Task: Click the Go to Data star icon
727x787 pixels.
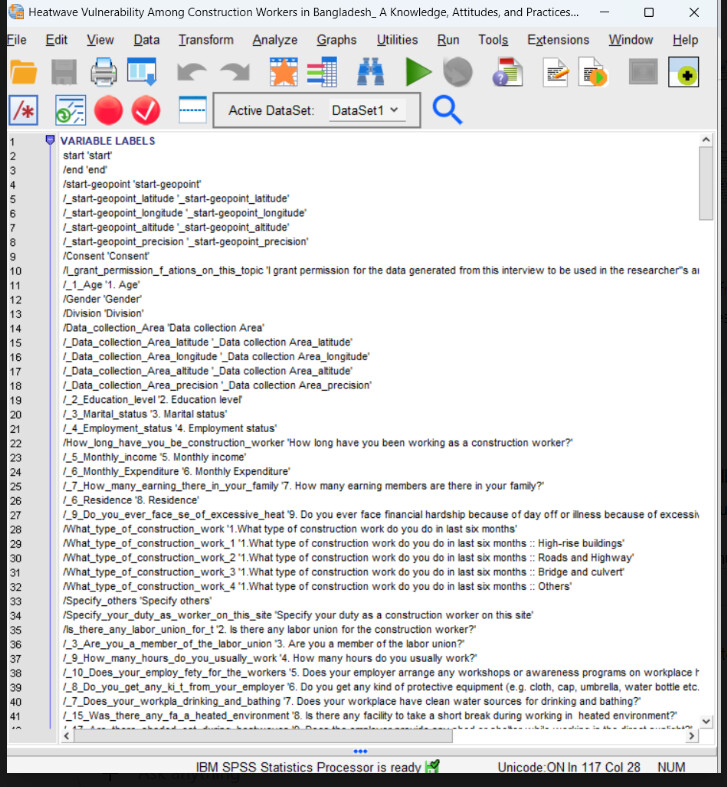Action: click(x=284, y=73)
